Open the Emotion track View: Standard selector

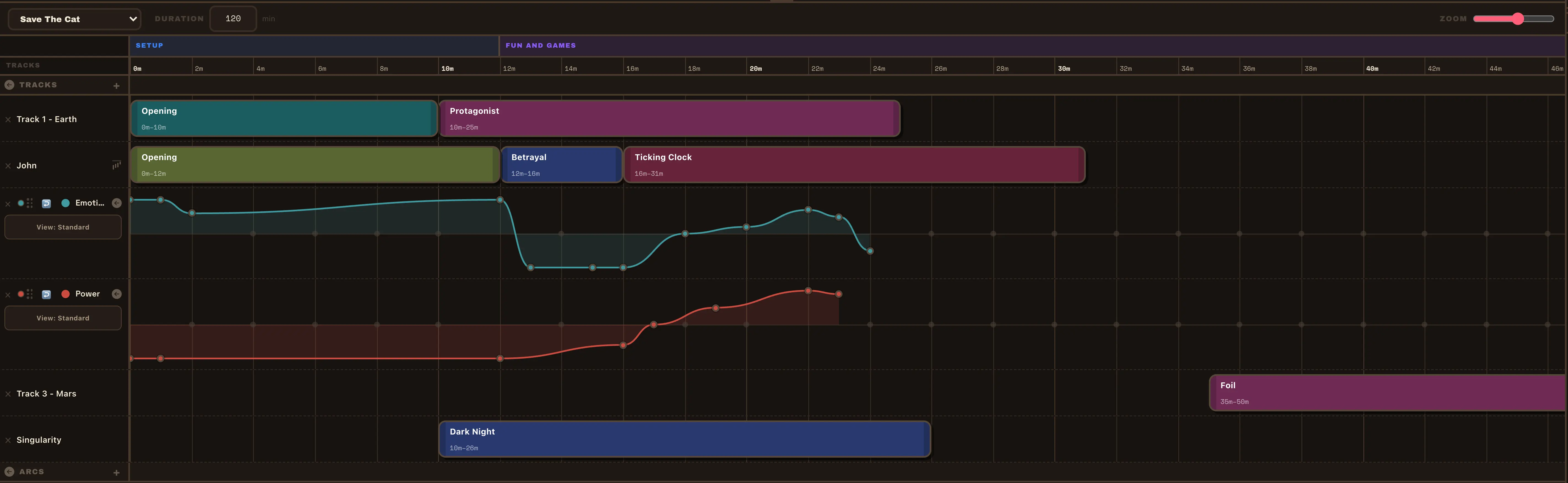tap(63, 227)
